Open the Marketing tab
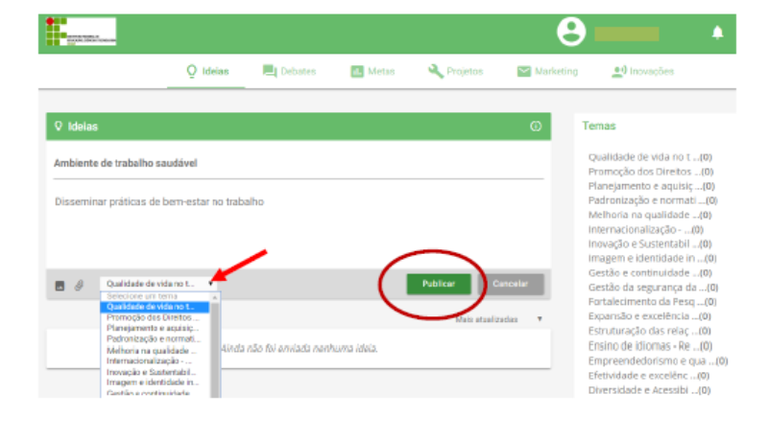This screenshot has width=768, height=441. click(x=547, y=71)
